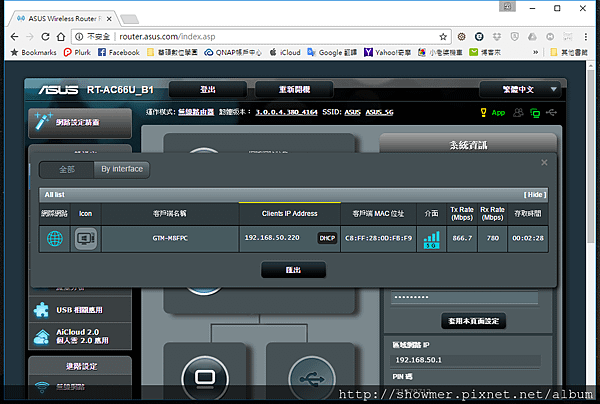Click the password field with dots

(x=465, y=297)
